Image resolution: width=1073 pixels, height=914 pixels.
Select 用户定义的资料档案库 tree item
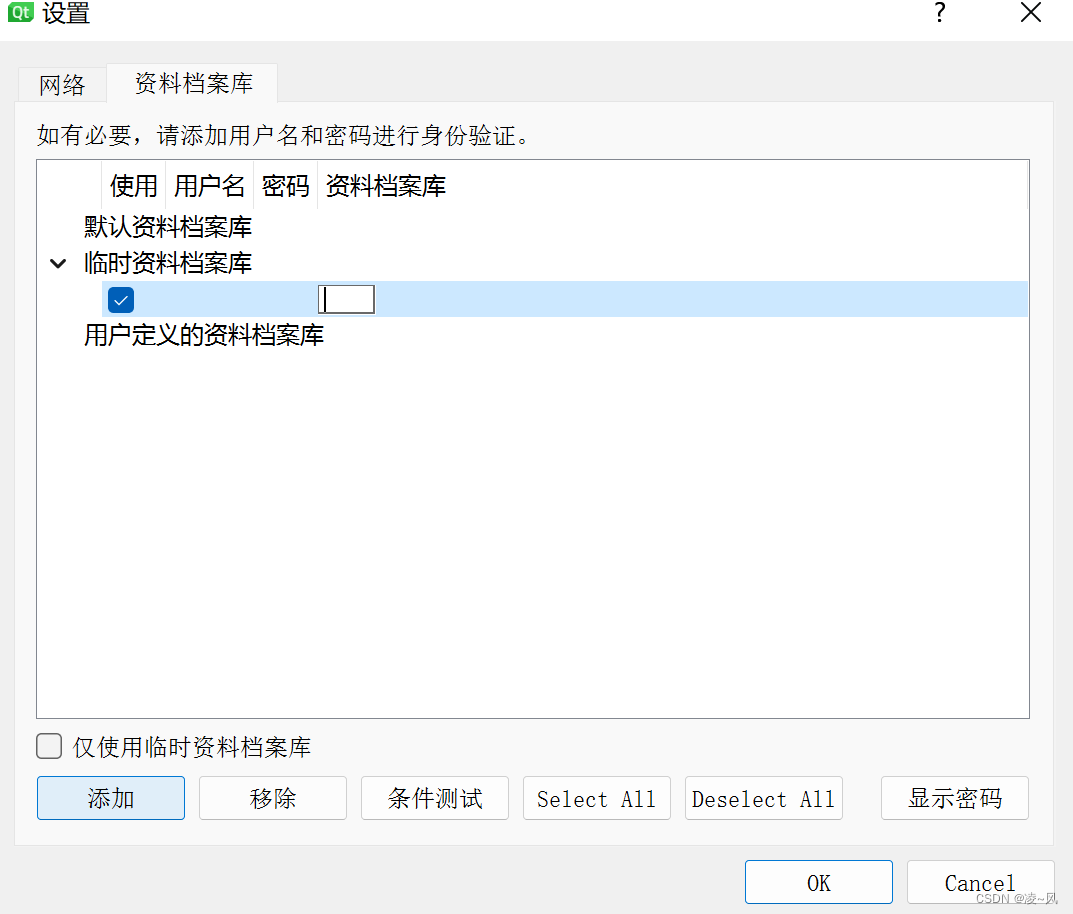tap(204, 335)
